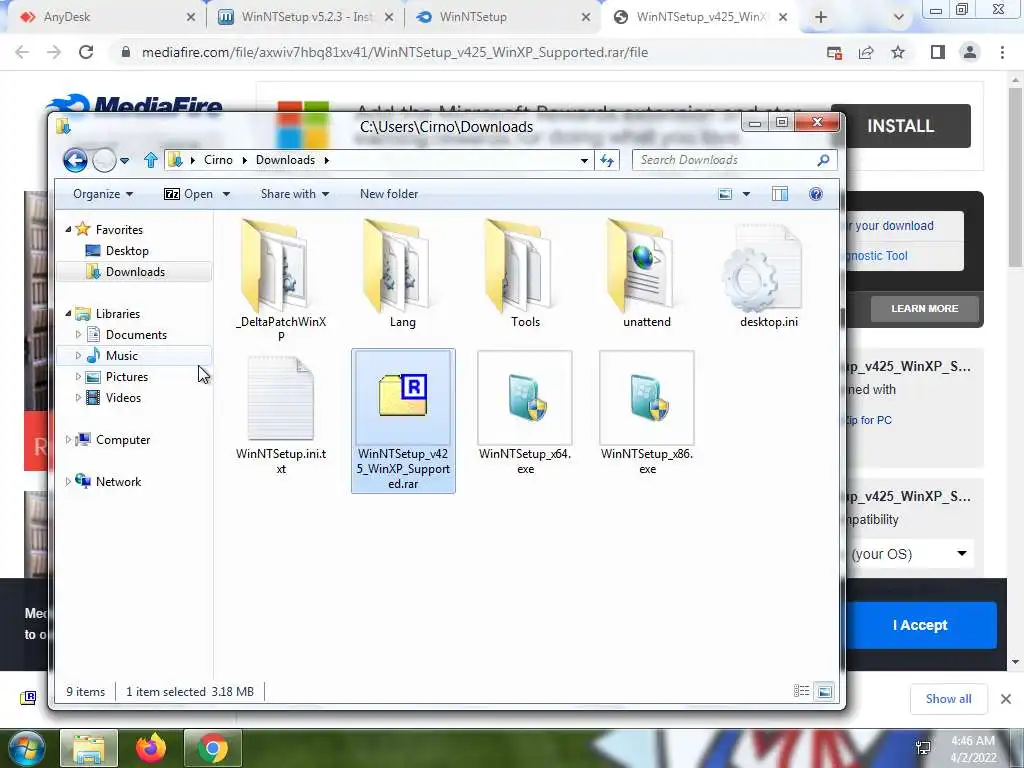Select WinNTSetup_x86.exe file
This screenshot has width=1024, height=768.
pyautogui.click(x=647, y=414)
